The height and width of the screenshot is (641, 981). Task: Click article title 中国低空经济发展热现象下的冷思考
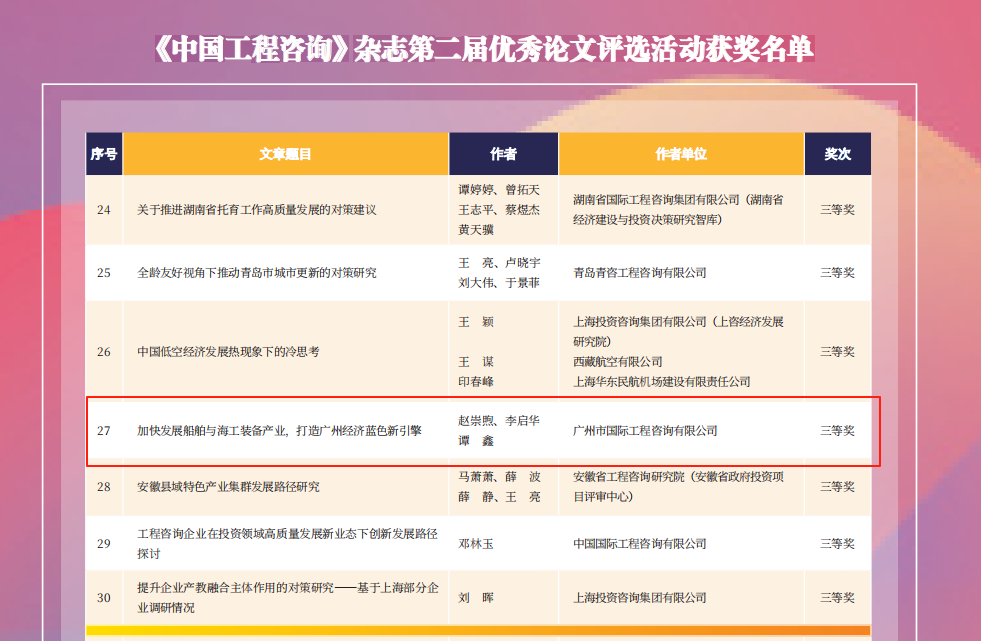[228, 352]
